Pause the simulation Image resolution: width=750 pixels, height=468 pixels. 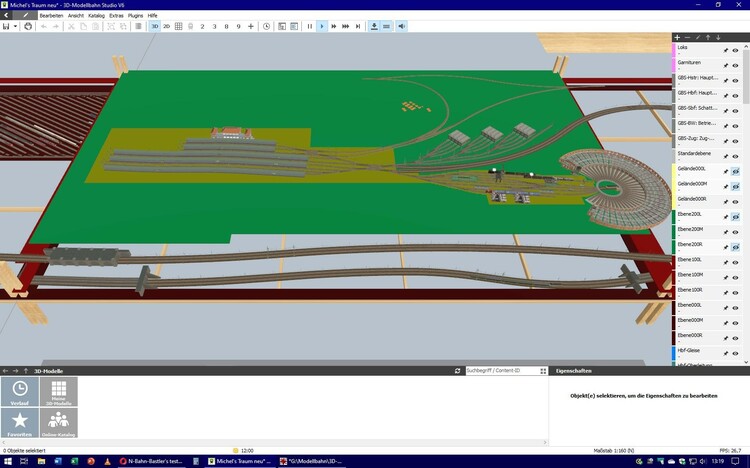coord(309,26)
